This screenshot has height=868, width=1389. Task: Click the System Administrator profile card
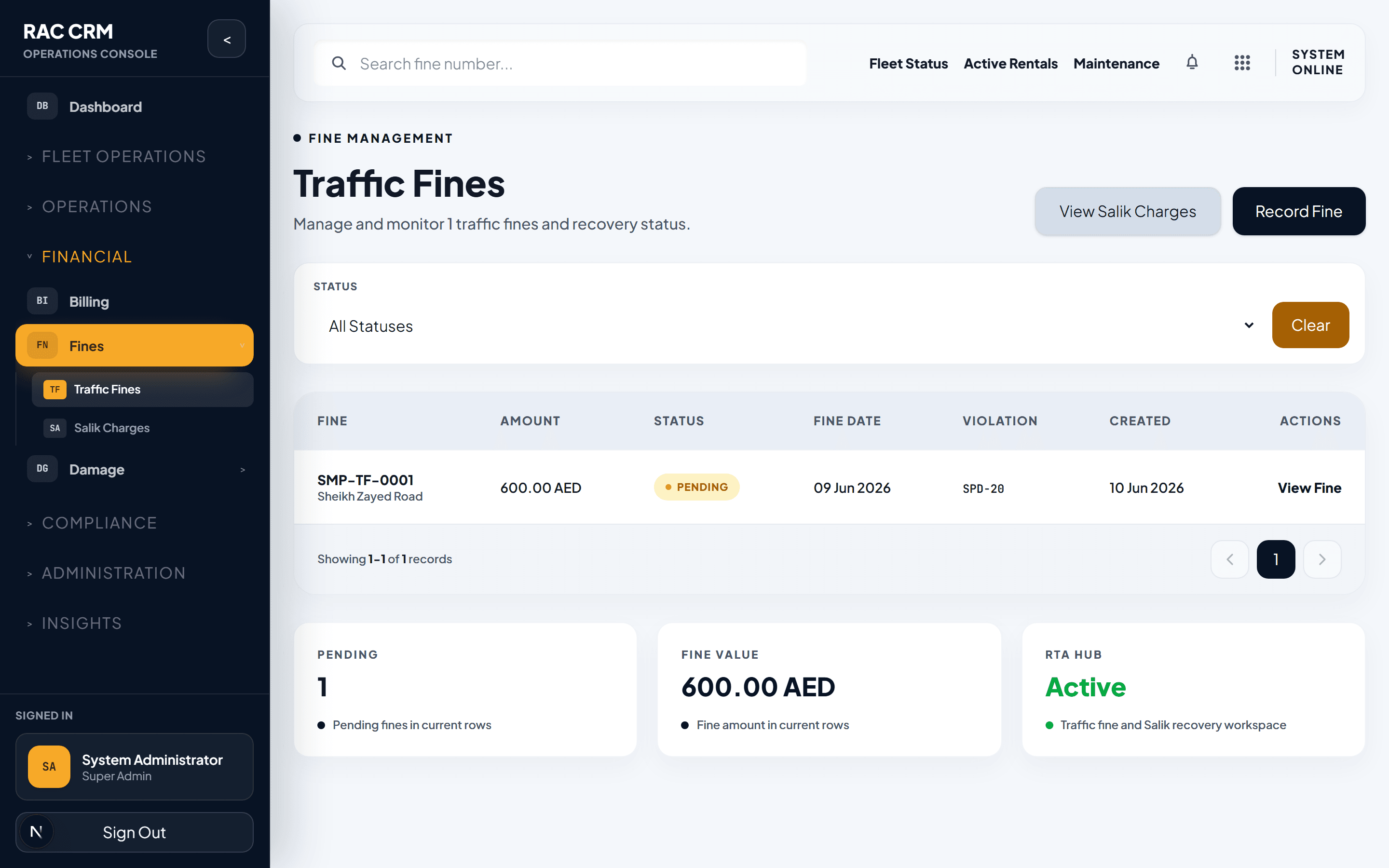134,766
